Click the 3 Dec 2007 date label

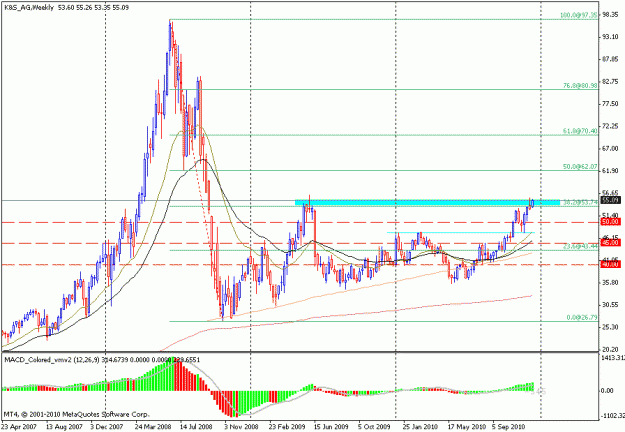107,427
